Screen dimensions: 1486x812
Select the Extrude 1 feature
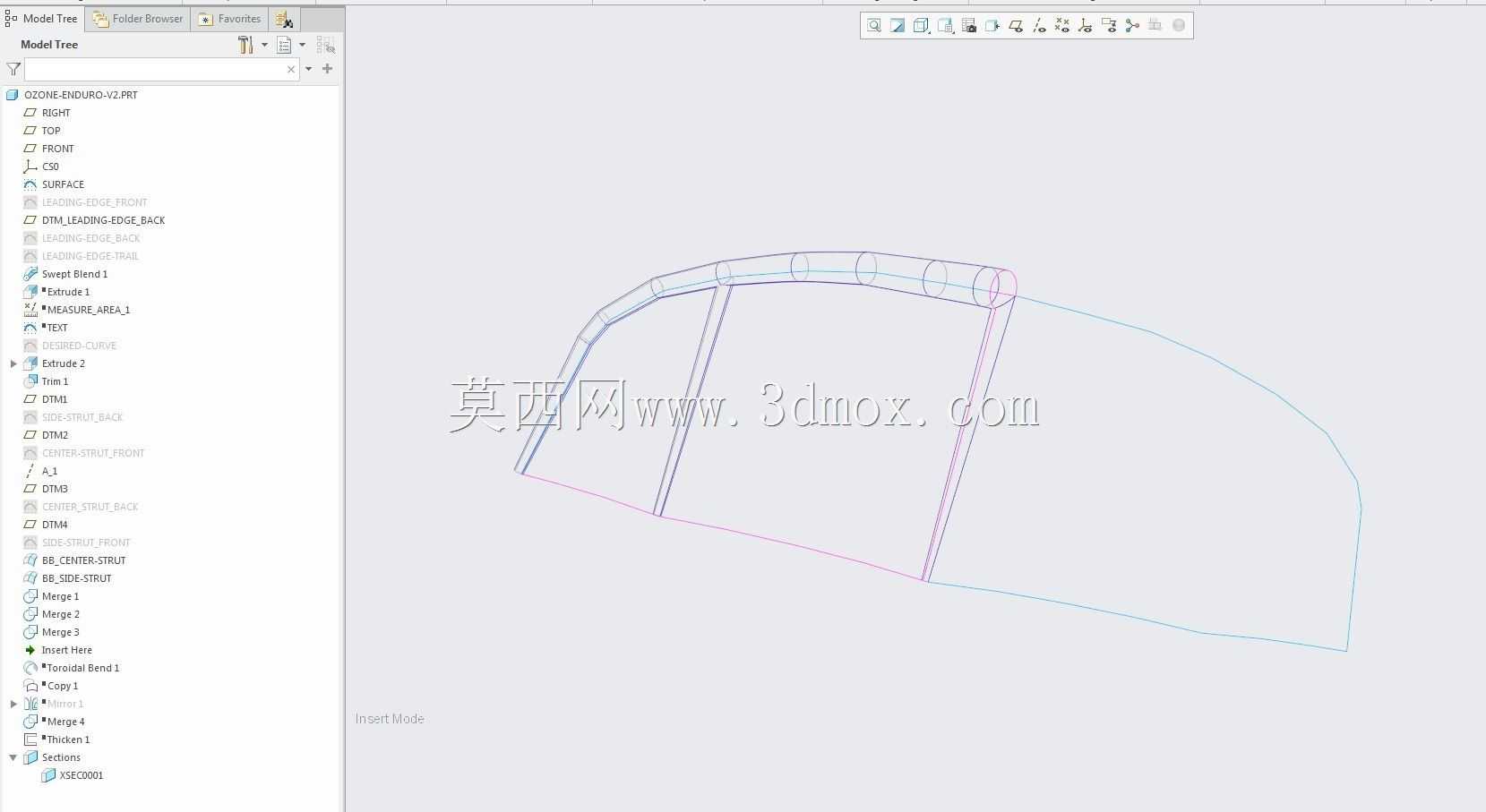(x=68, y=292)
